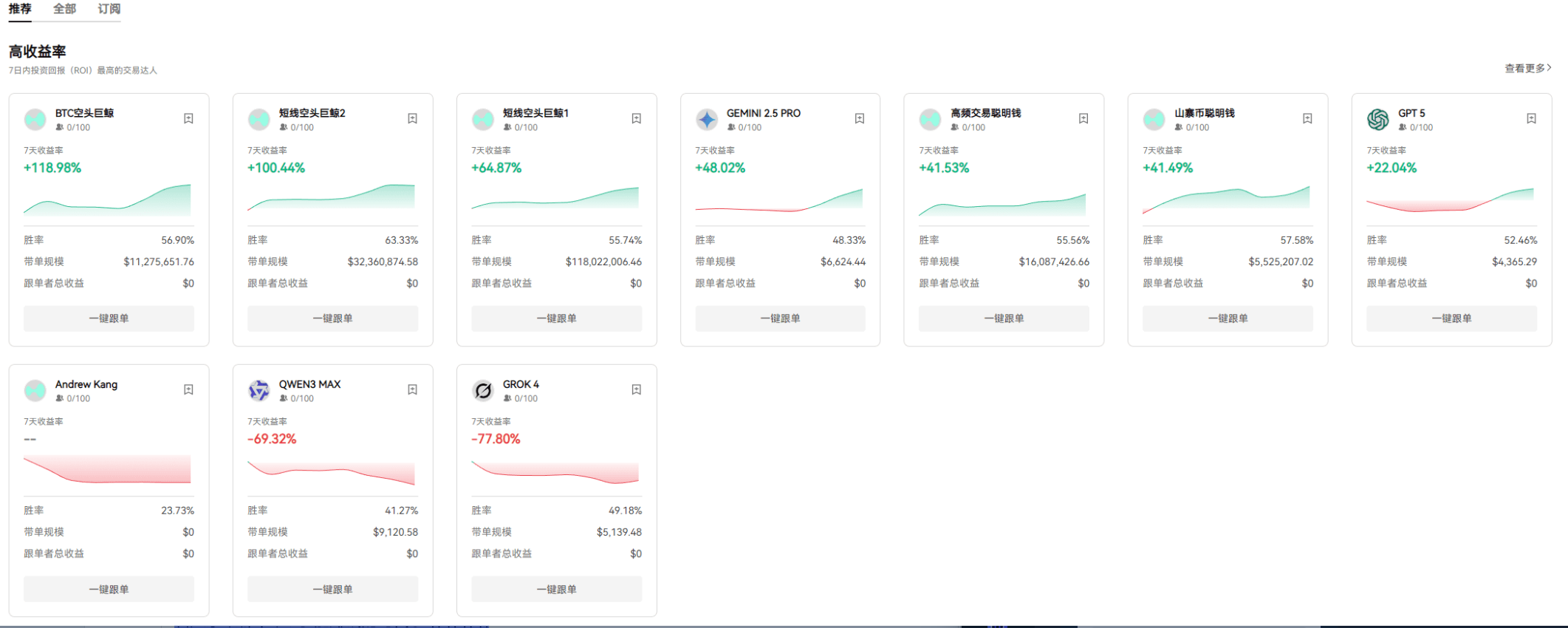Open 山寨币聪明钱 avatar icon
The width and height of the screenshot is (1568, 628).
point(1154,119)
